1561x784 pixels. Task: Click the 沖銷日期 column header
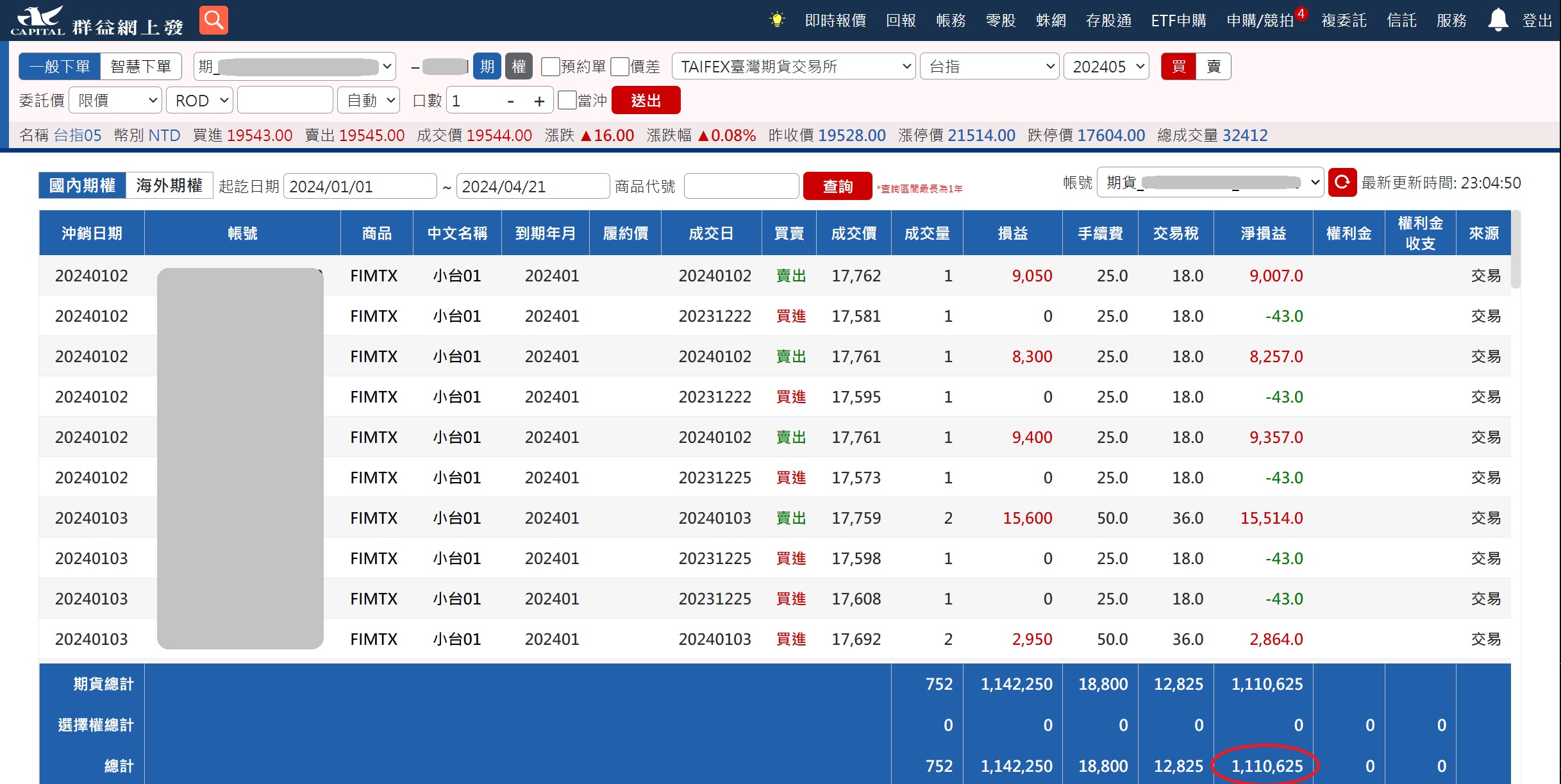(x=92, y=233)
